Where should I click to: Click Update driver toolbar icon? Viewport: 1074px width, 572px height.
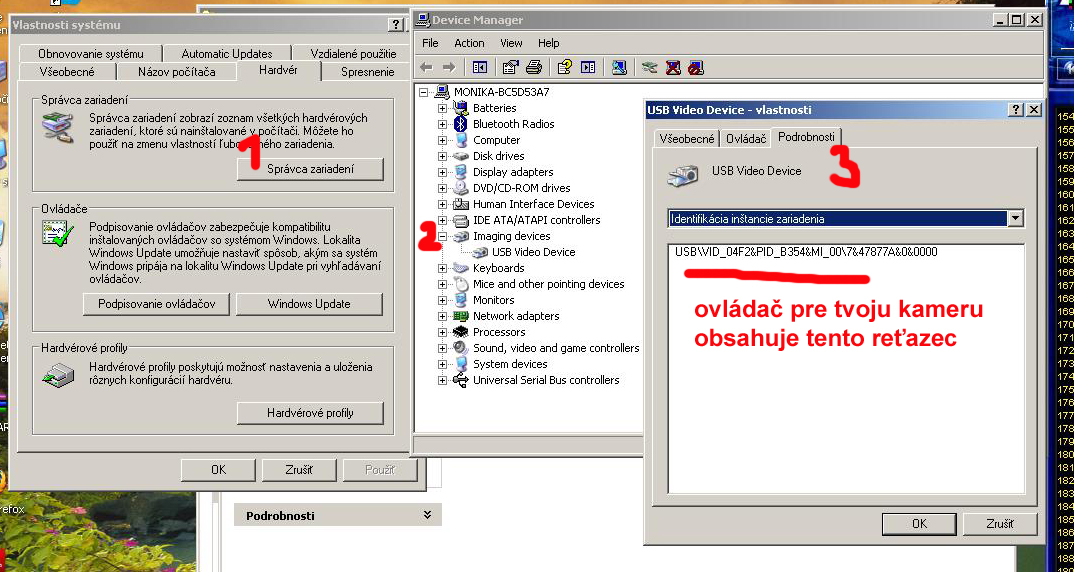click(x=650, y=67)
